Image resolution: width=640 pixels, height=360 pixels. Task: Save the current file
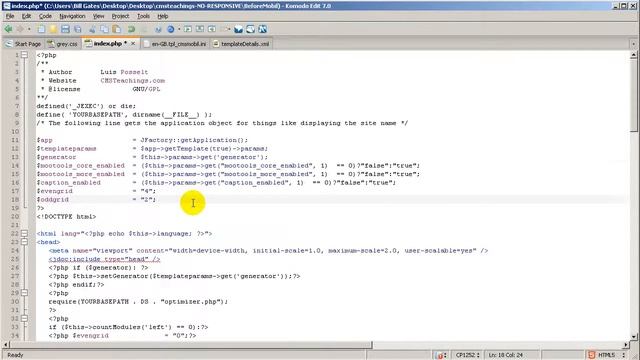[x=65, y=29]
